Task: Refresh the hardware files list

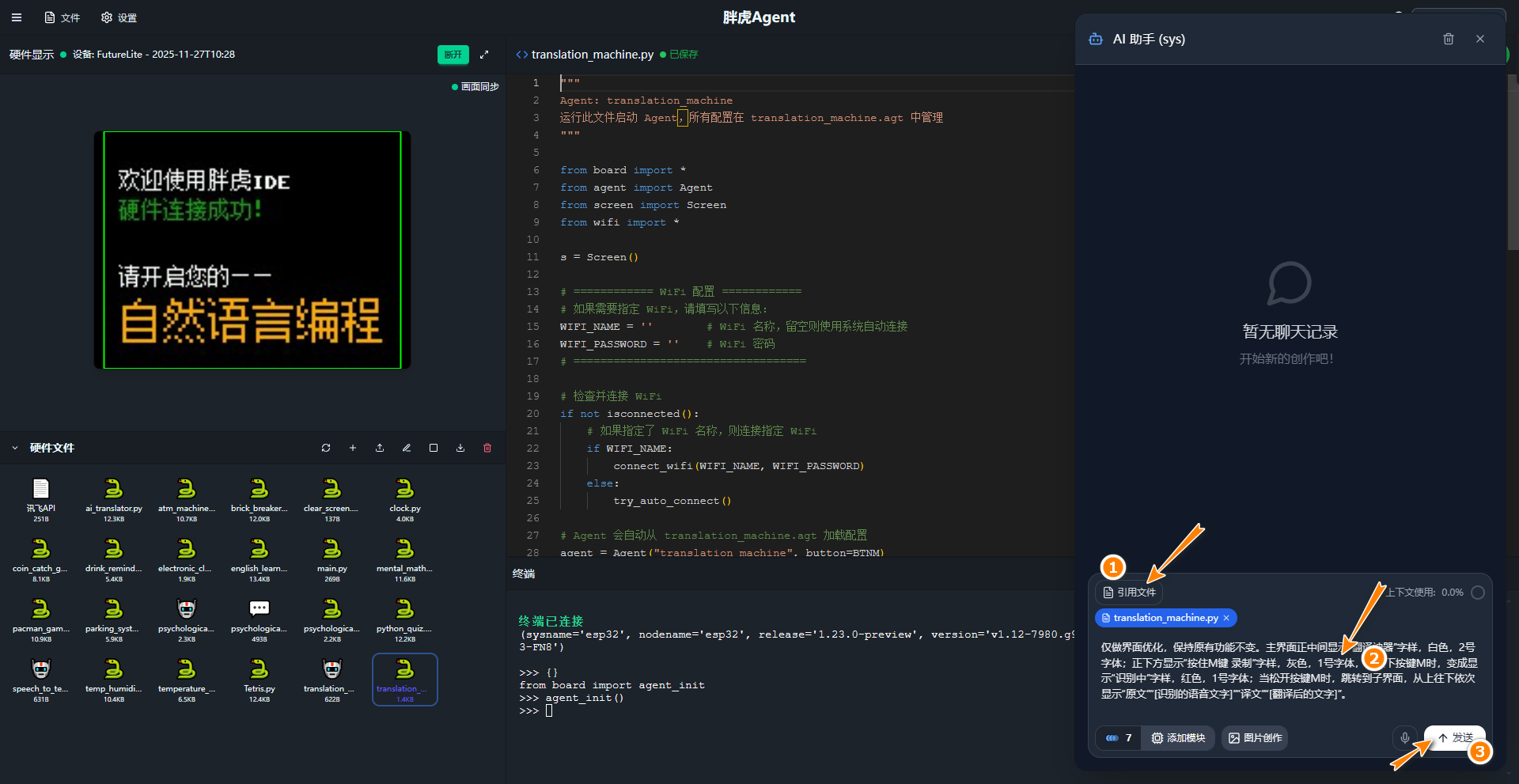Action: click(x=326, y=448)
